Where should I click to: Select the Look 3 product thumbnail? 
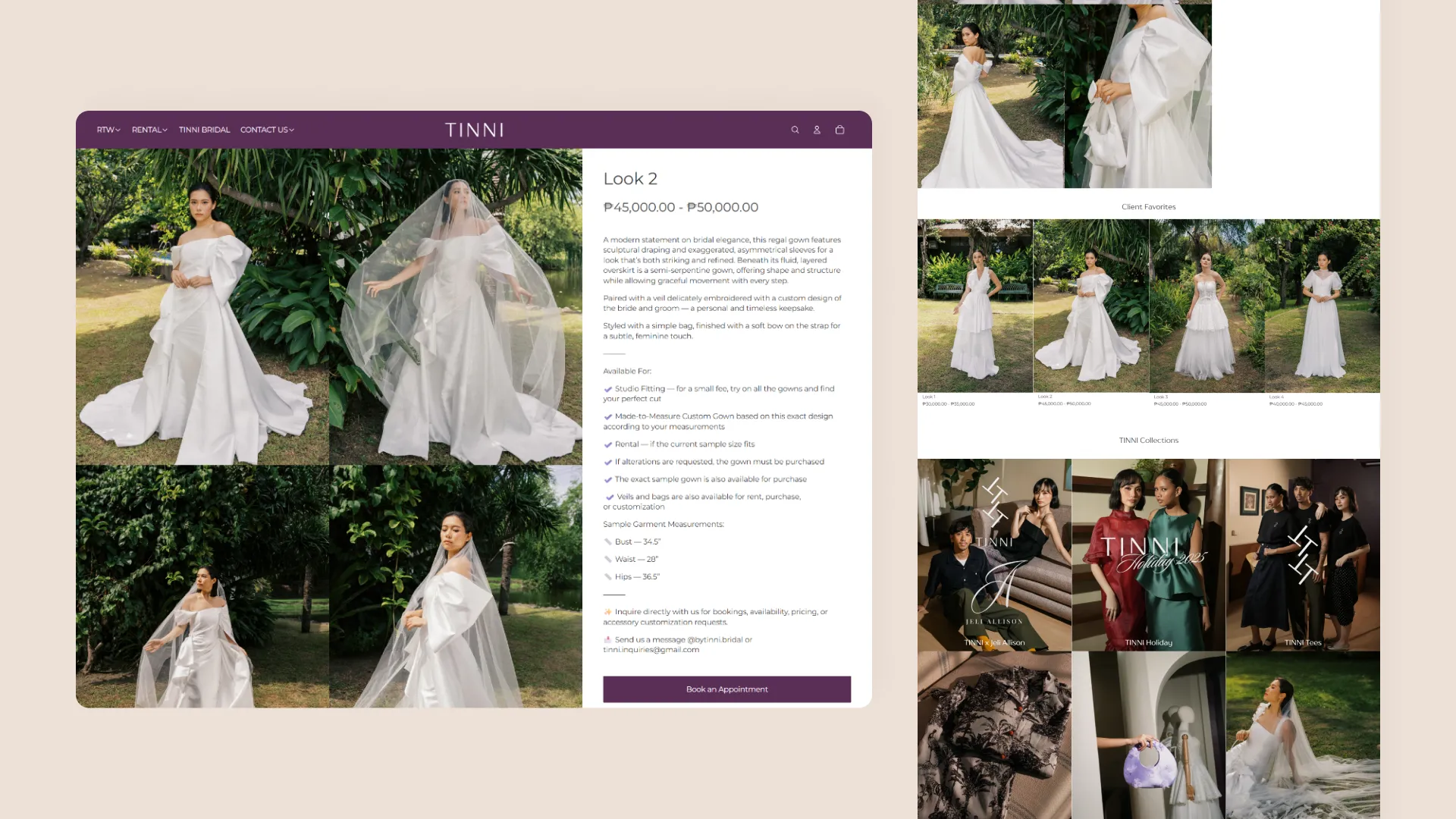(1207, 306)
